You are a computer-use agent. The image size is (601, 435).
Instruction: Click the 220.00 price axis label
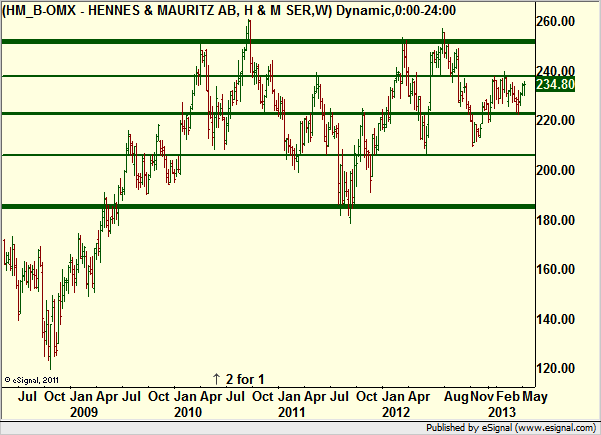(555, 120)
